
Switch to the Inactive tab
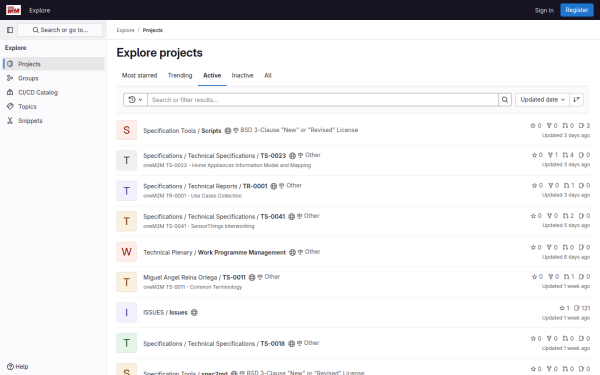point(242,75)
